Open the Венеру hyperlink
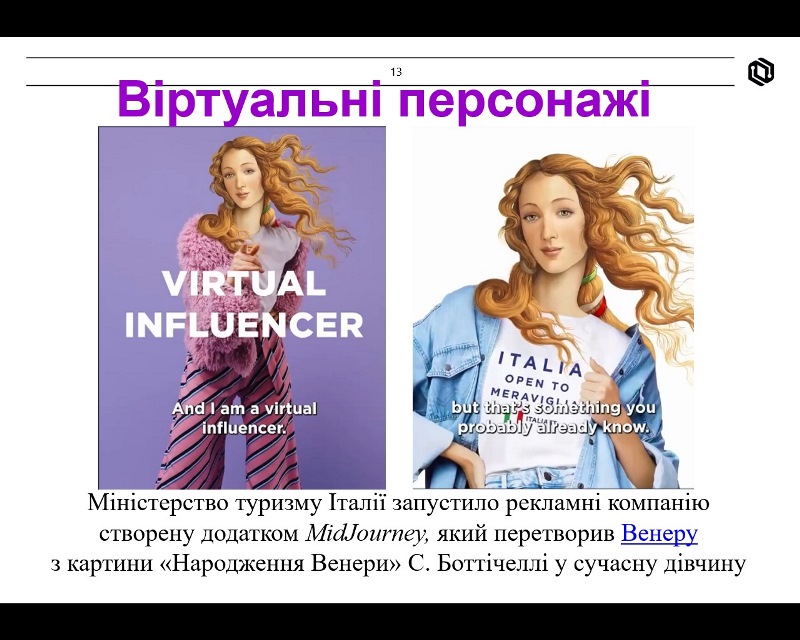The width and height of the screenshot is (800, 640). 659,533
